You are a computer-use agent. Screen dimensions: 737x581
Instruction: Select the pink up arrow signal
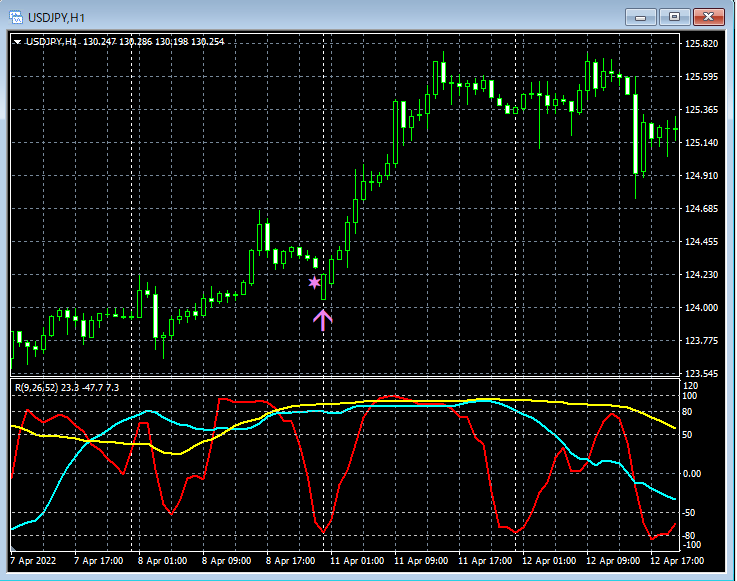coord(322,320)
